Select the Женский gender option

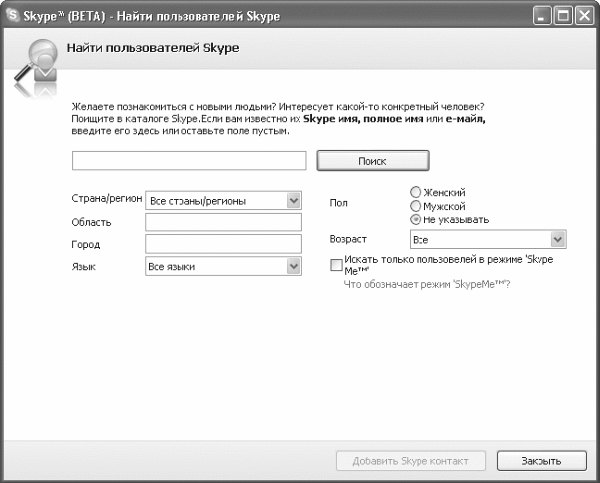coord(415,192)
